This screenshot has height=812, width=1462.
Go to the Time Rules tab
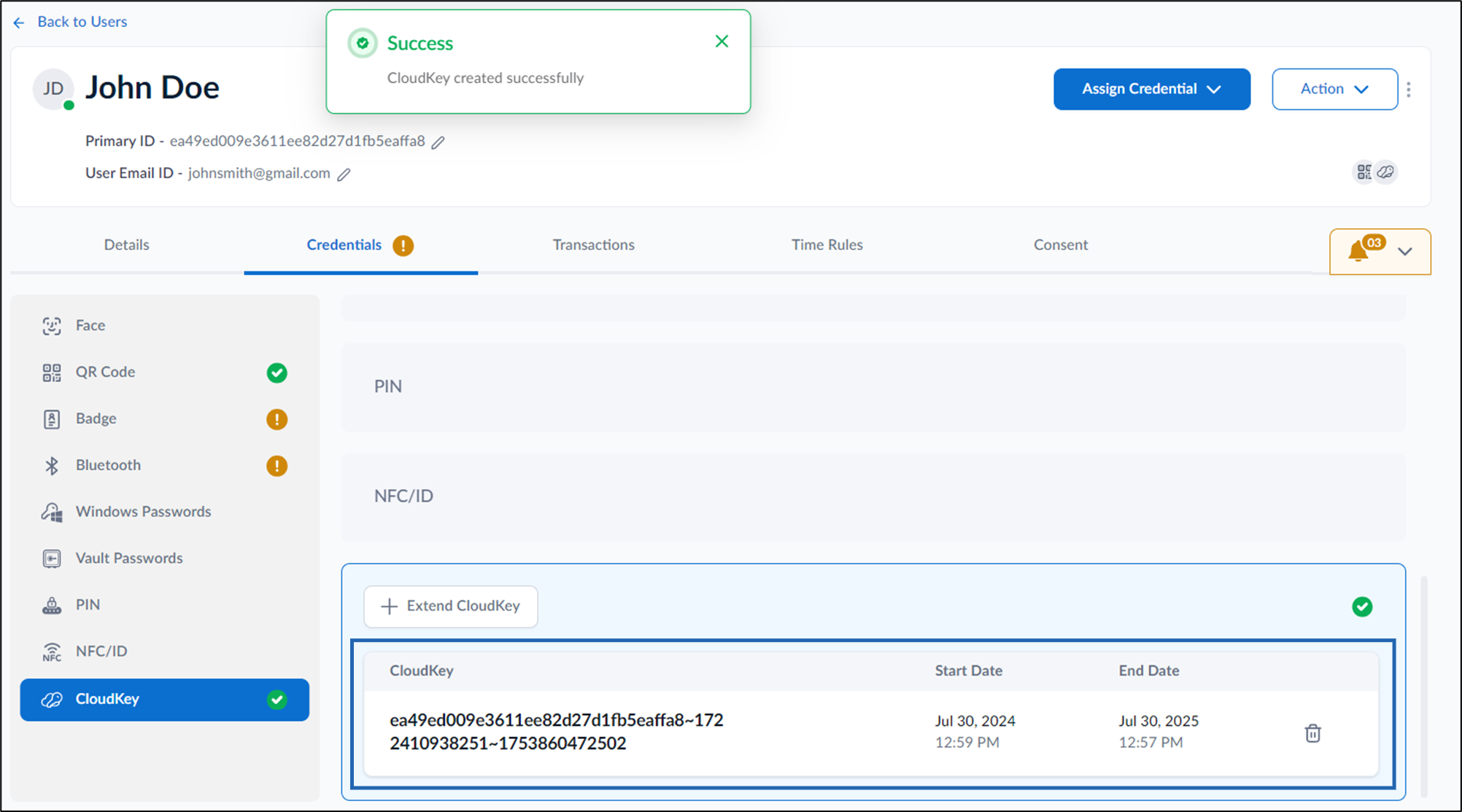click(x=827, y=245)
